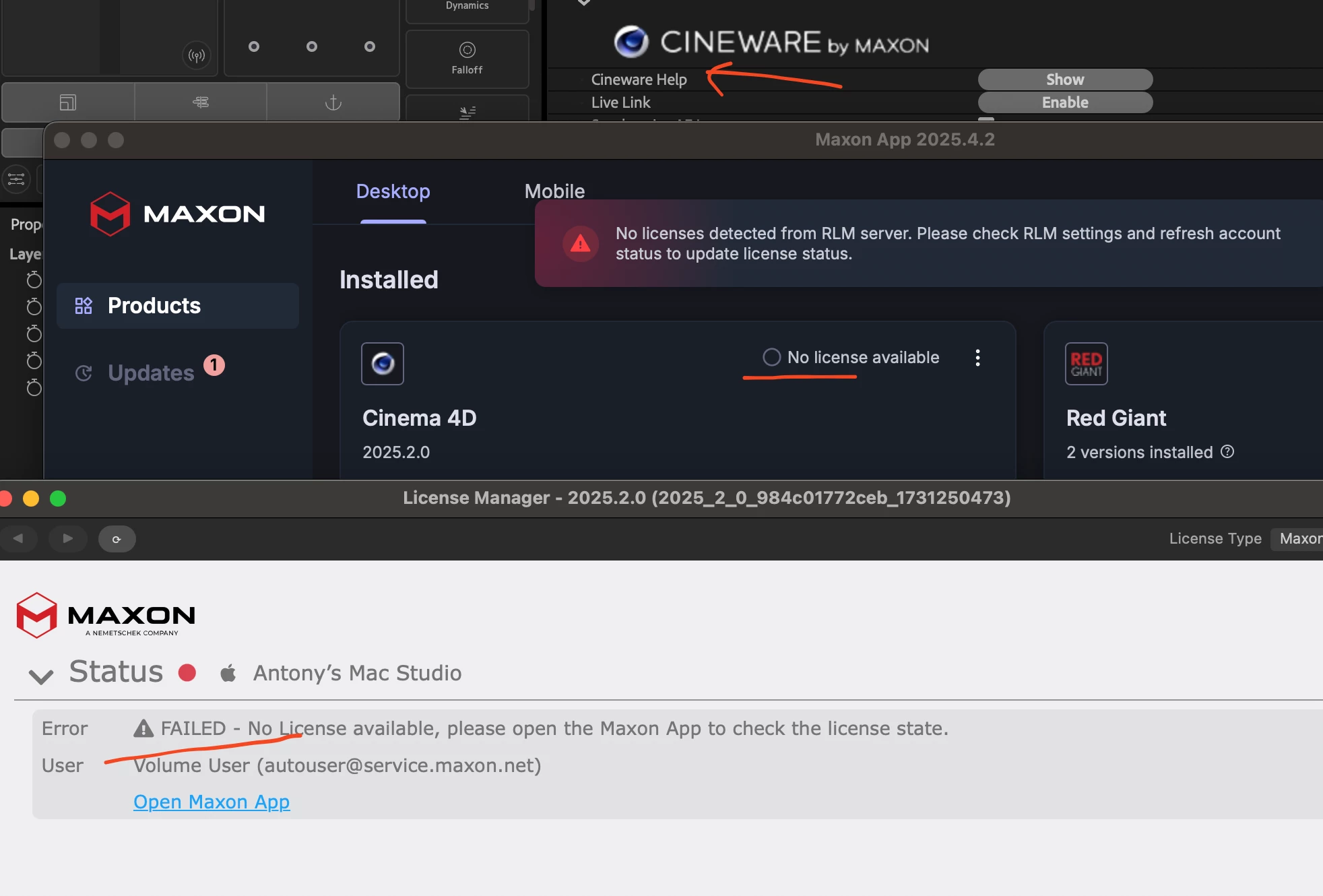This screenshot has height=896, width=1323.
Task: Click Show button for Cineware Help
Action: 1064,79
